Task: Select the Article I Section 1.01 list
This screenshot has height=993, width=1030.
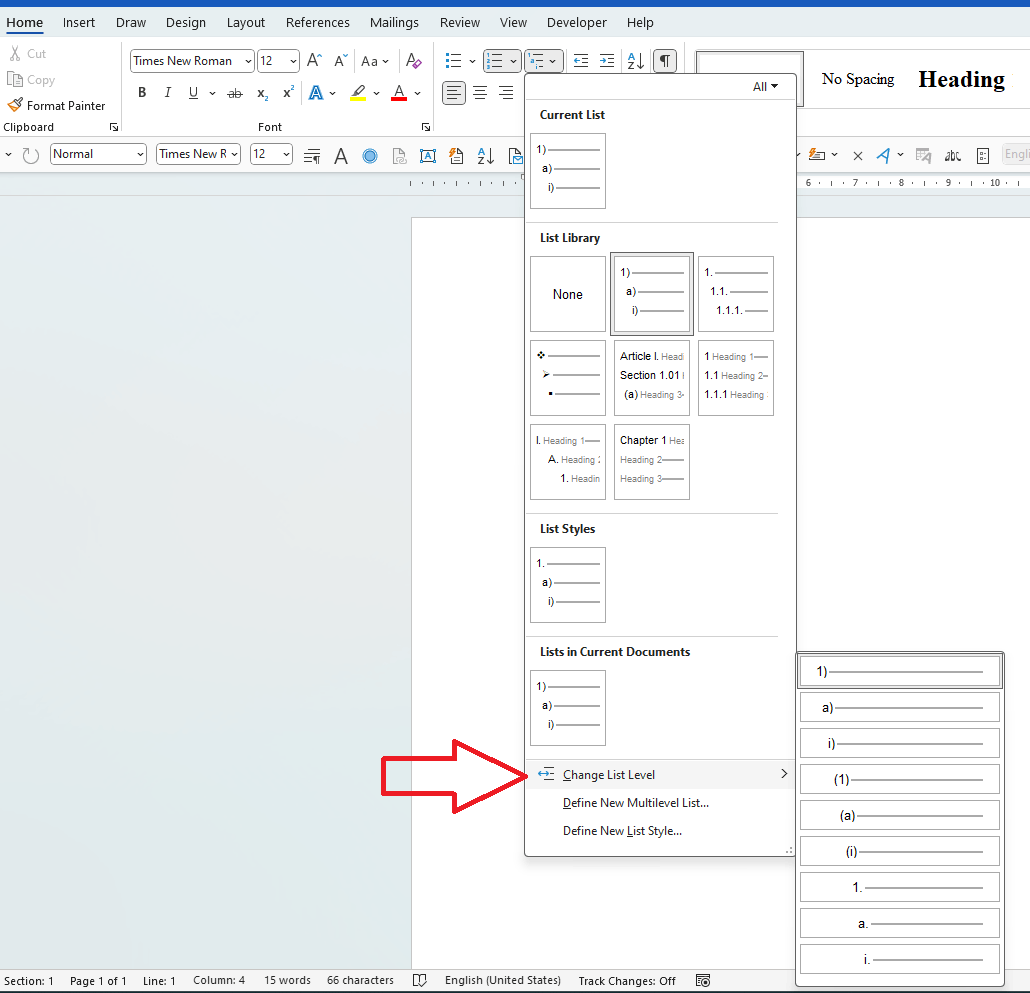Action: click(x=652, y=378)
